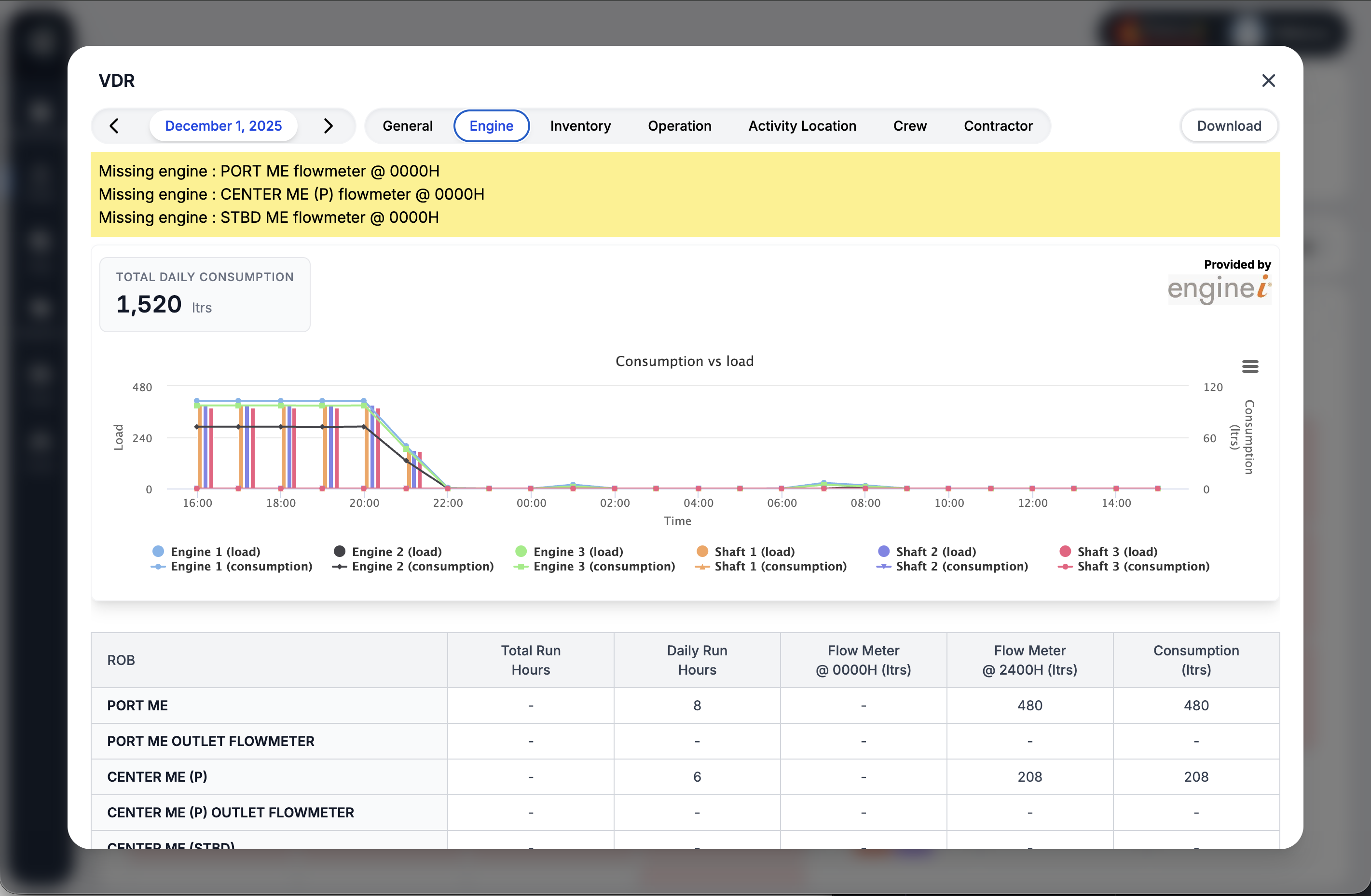This screenshot has width=1371, height=896.
Task: Click the missing engine warning banner
Action: (x=685, y=194)
